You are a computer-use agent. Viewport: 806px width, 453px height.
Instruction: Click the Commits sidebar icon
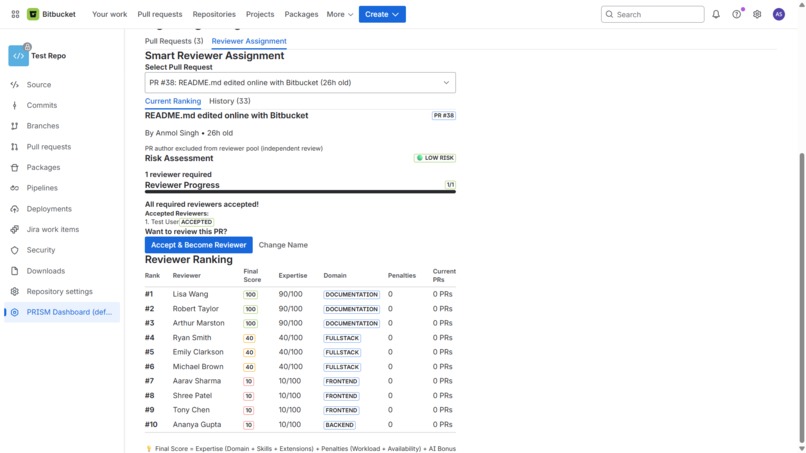click(14, 105)
